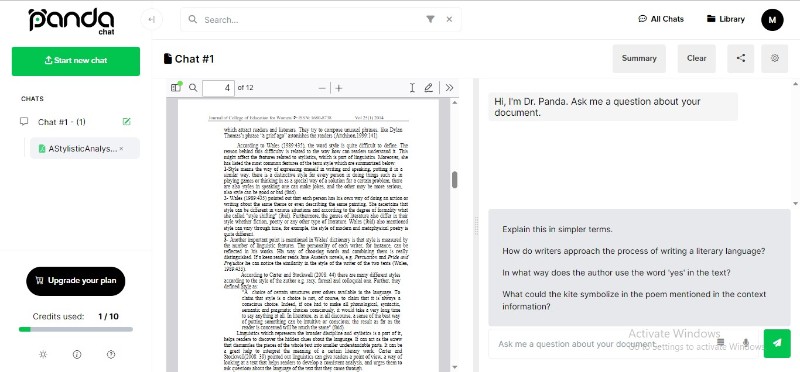The height and width of the screenshot is (372, 800).
Task: Toggle the PDF sidebar panel icon
Action: coord(176,87)
